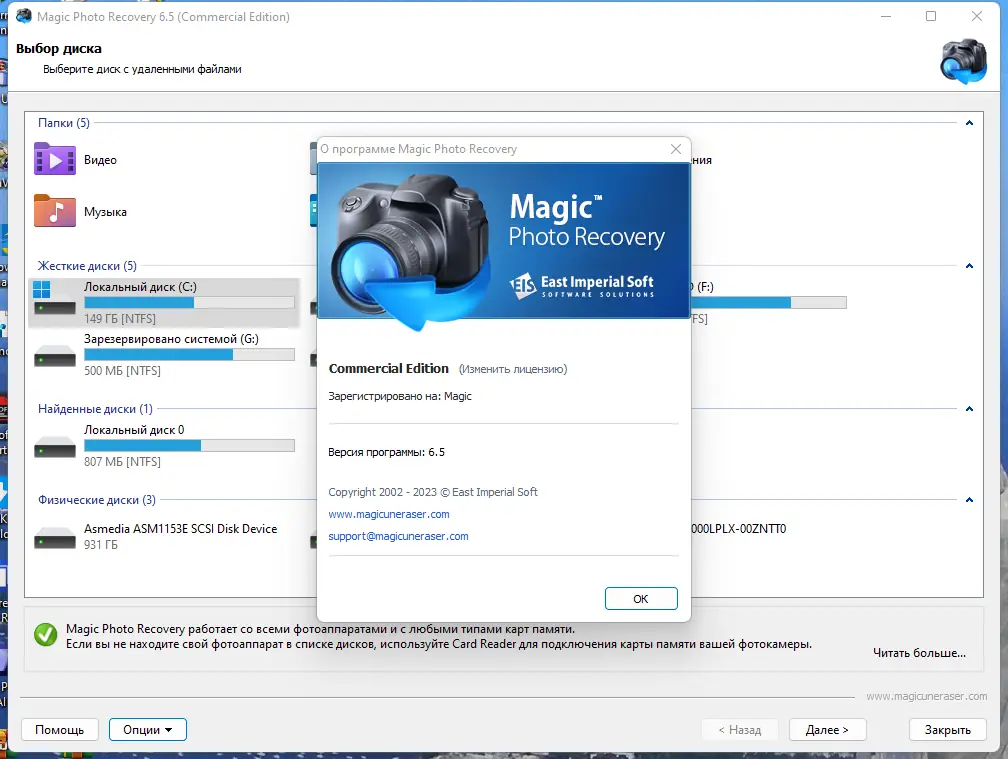1008x759 pixels.
Task: Collapse the Жесткие диски (5) section
Action: click(x=969, y=265)
